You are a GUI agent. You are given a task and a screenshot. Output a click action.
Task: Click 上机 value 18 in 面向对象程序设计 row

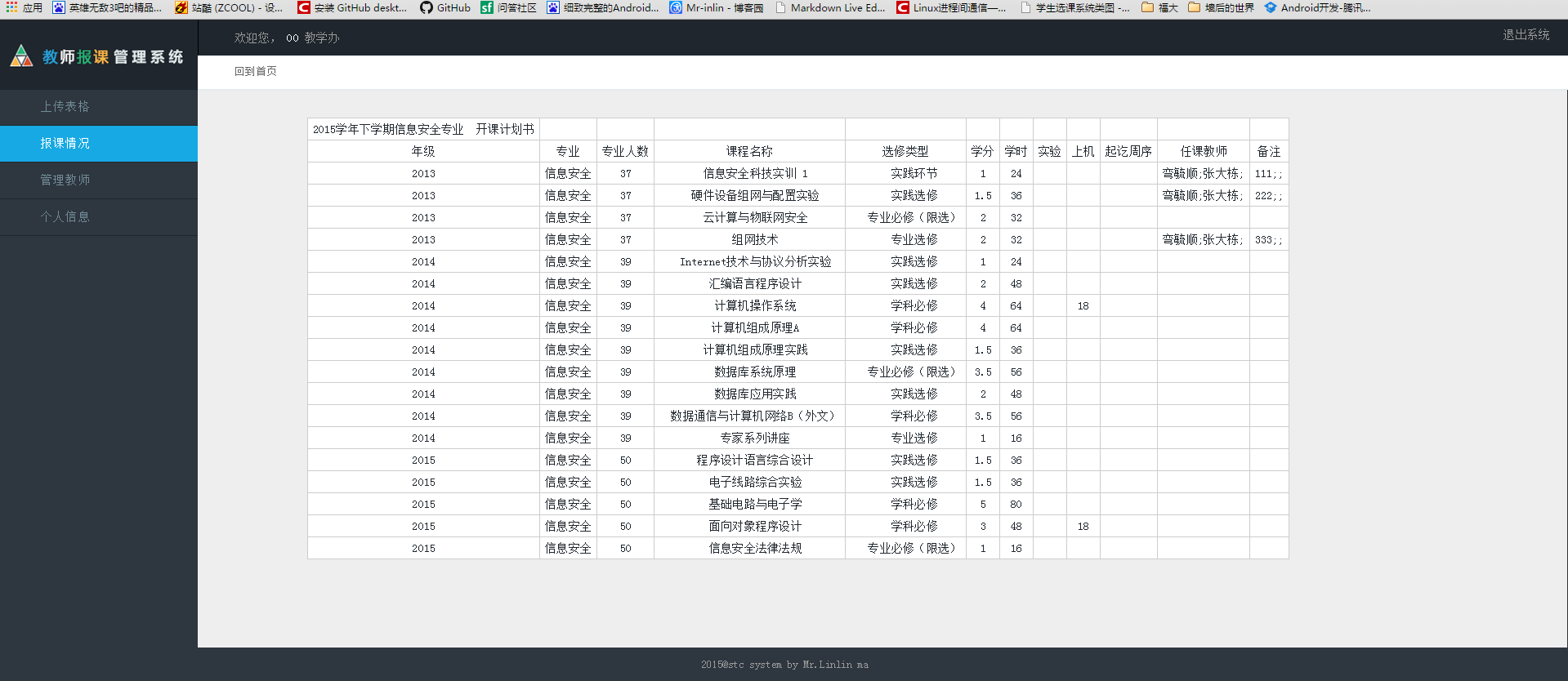click(1083, 526)
